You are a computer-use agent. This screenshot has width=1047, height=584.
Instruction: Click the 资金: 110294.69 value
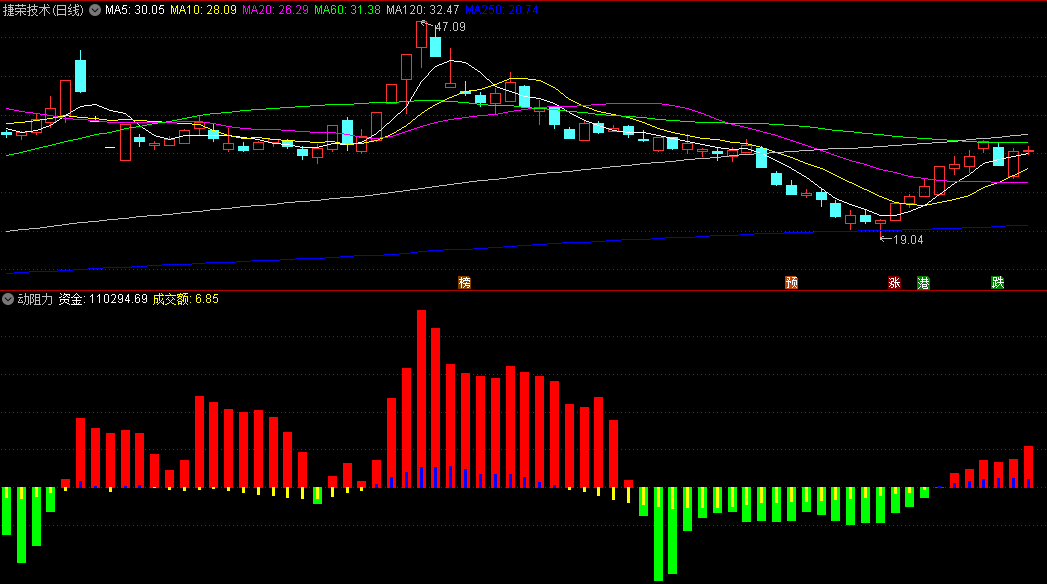(x=103, y=299)
